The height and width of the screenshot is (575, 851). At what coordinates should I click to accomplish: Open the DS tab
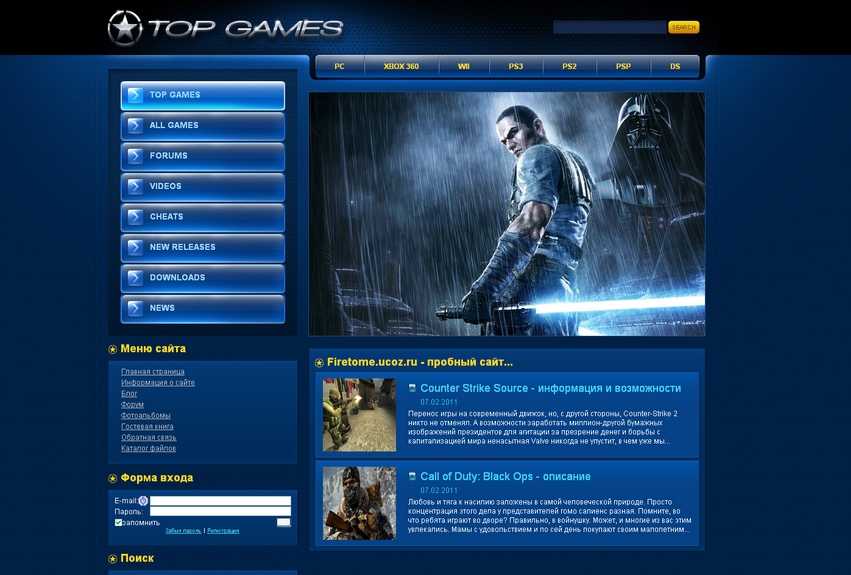coord(675,66)
